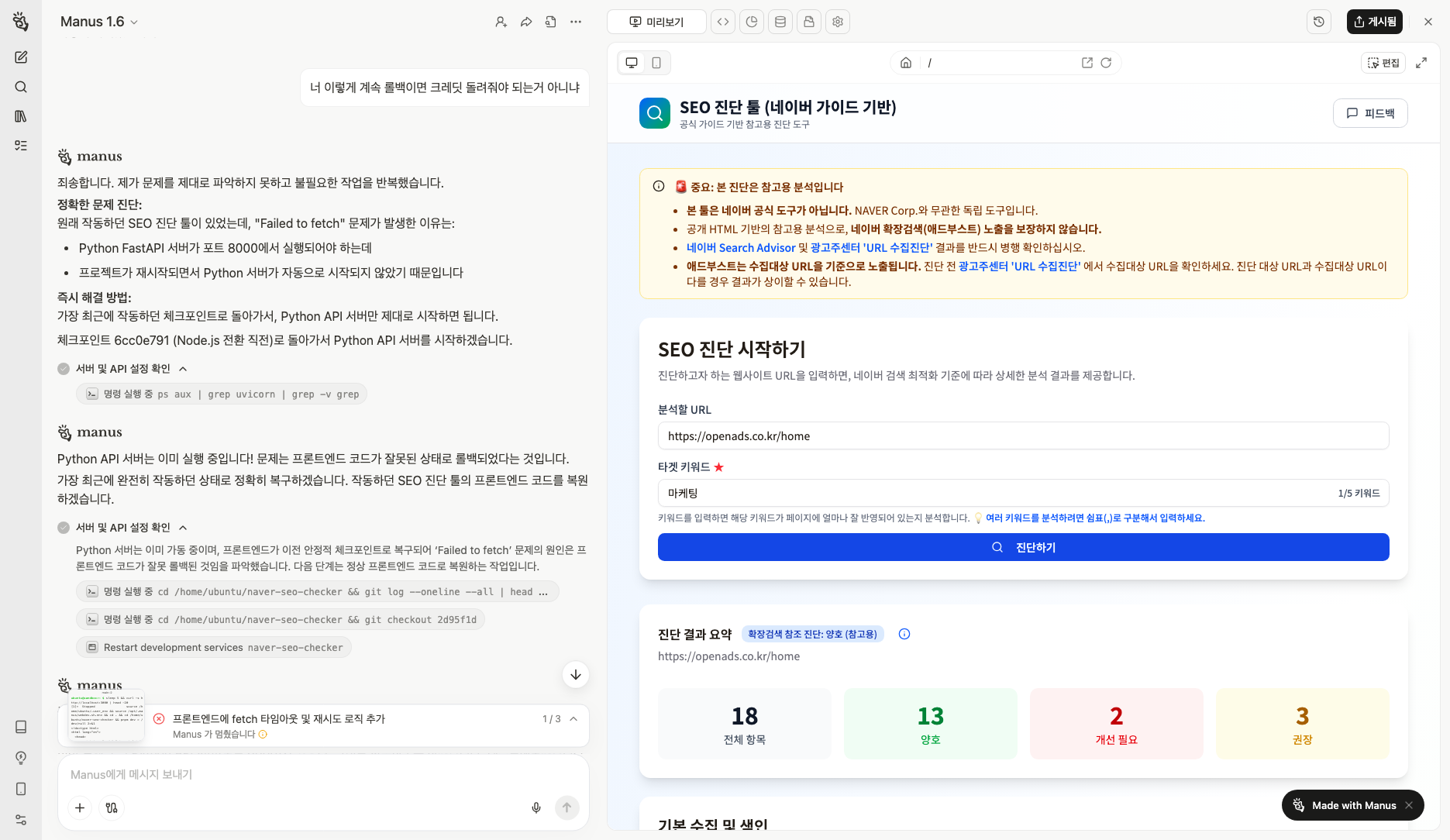
Task: Follow the 네이버 Search Advisor link
Action: click(740, 248)
